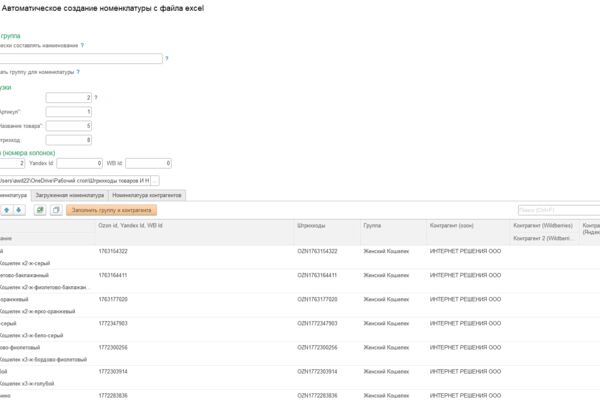Click the copy rows icon in toolbar

pyautogui.click(x=56, y=210)
